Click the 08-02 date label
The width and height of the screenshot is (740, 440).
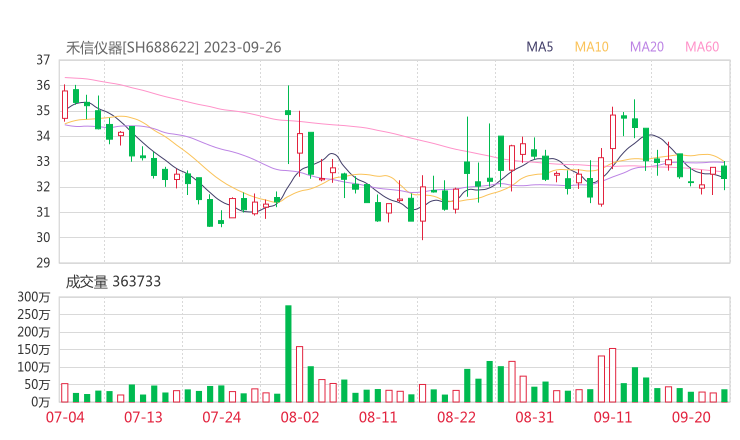(x=300, y=417)
